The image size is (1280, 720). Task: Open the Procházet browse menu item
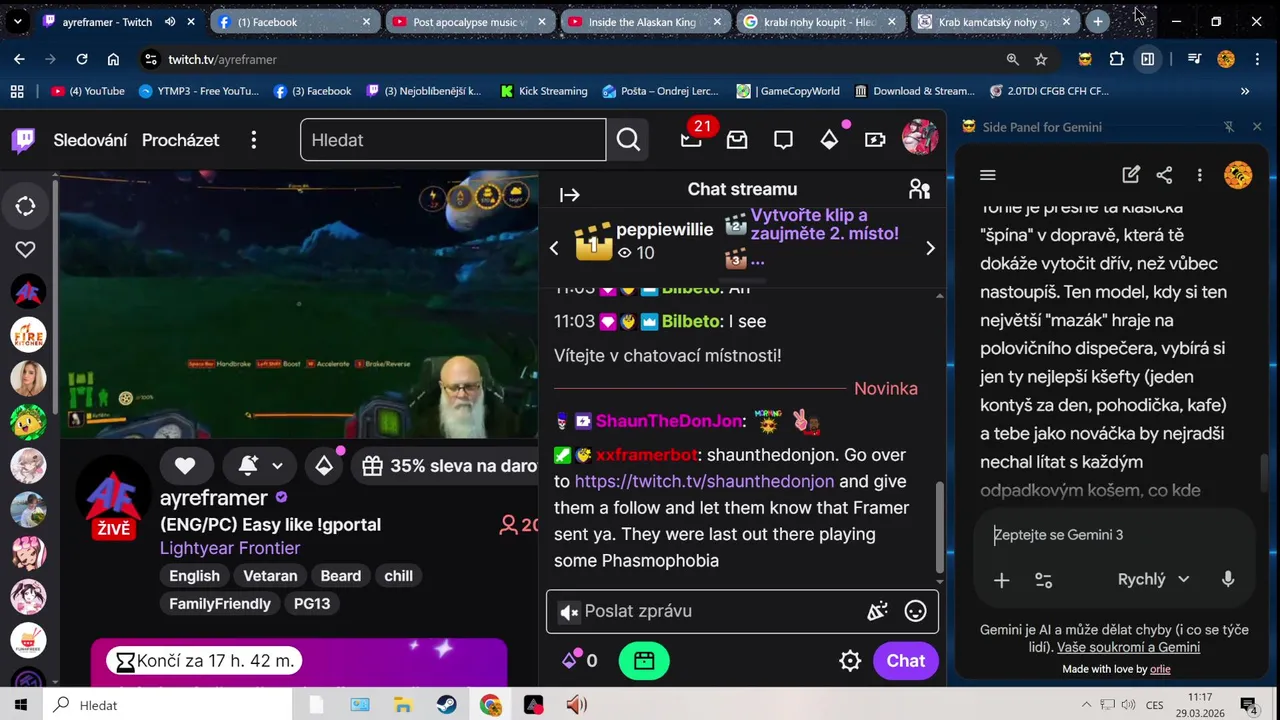(180, 140)
